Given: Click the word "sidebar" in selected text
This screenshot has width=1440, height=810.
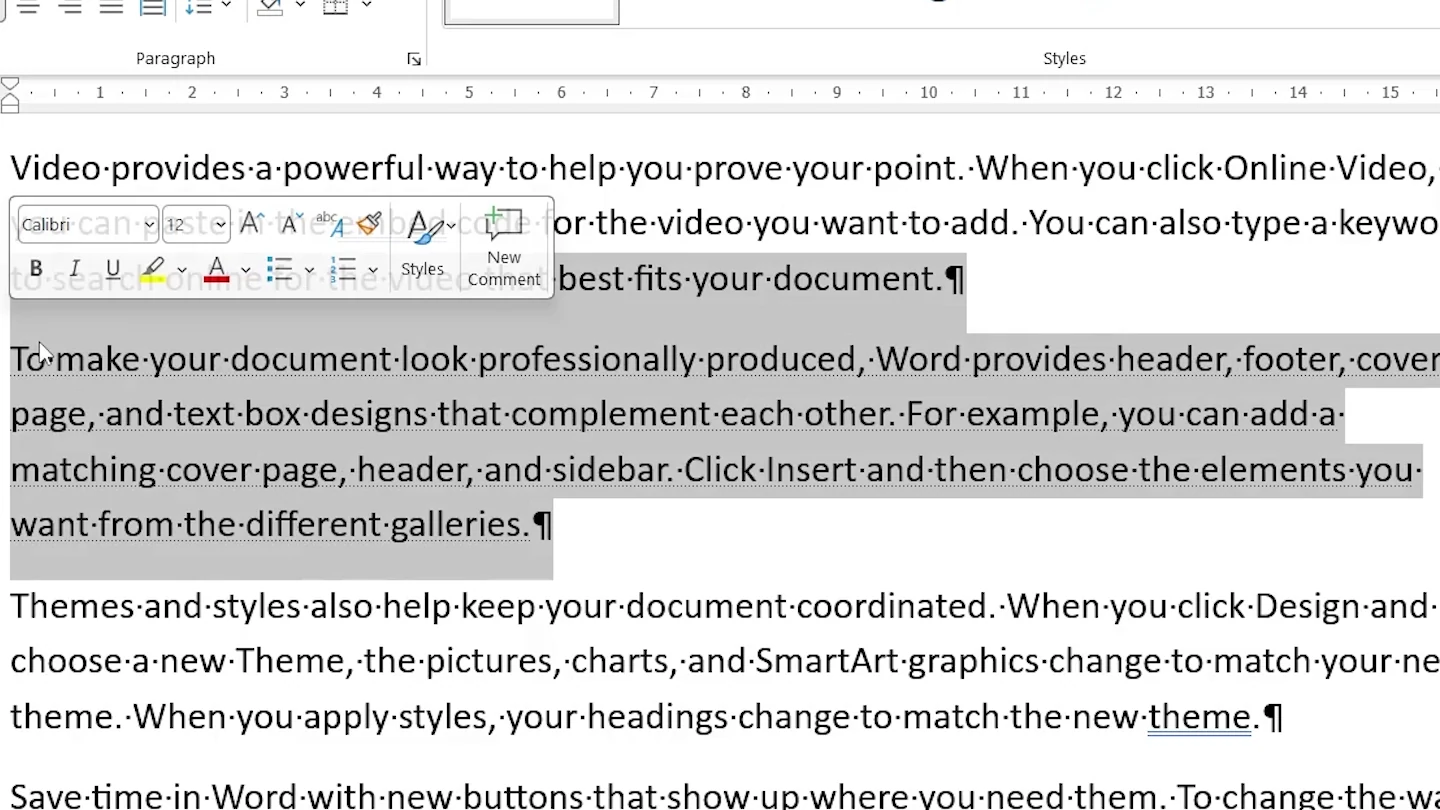Looking at the screenshot, I should click(x=610, y=470).
